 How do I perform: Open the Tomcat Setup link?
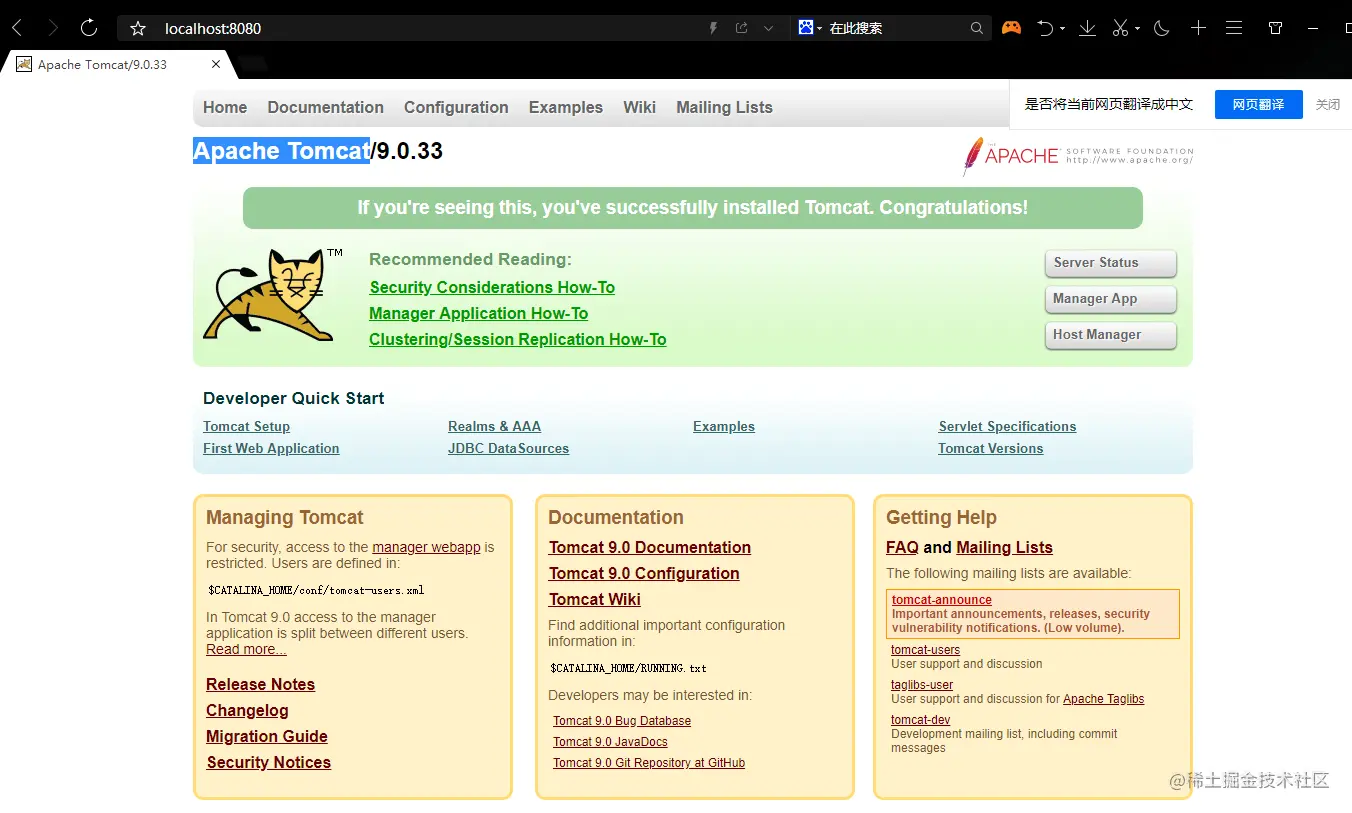tap(246, 426)
